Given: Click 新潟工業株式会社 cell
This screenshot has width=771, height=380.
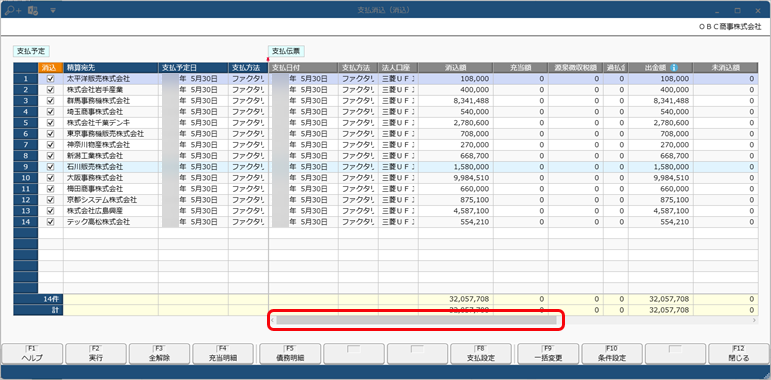Looking at the screenshot, I should click(111, 156).
